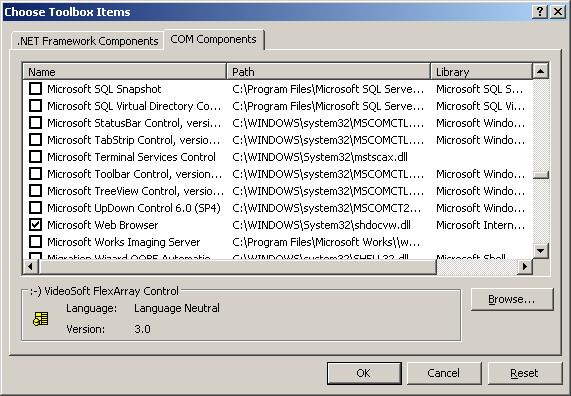Select Microsoft Terminal Services Control name
The height and width of the screenshot is (396, 571).
click(131, 157)
